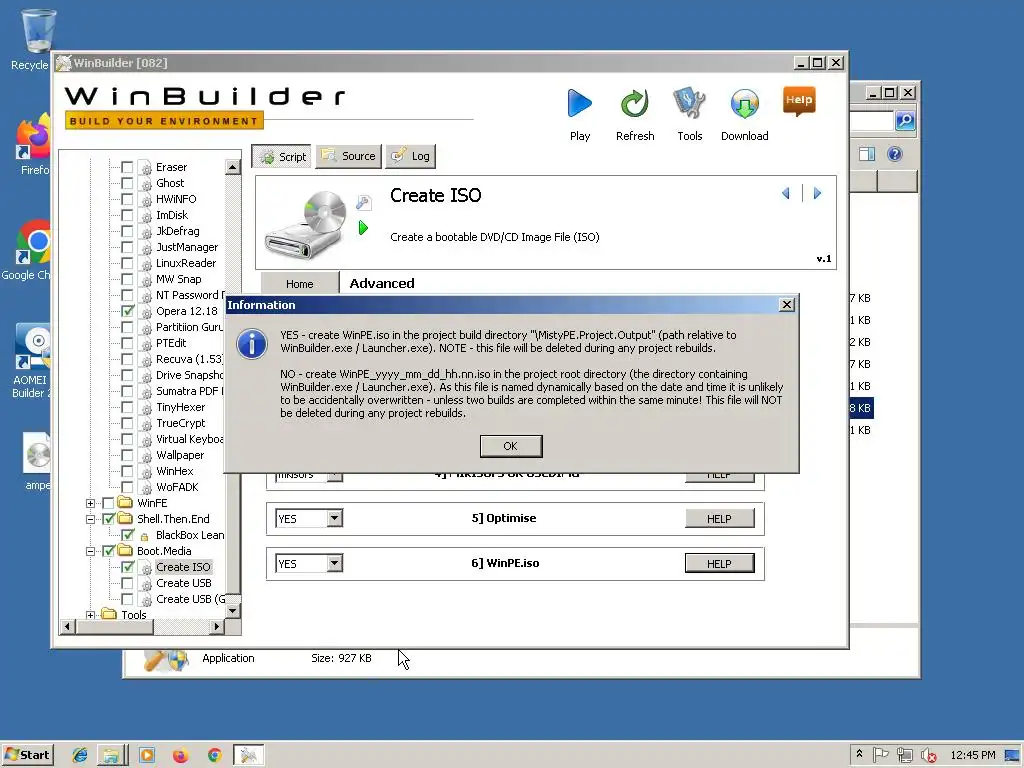
Task: Enable the WinHex script checkbox
Action: [x=127, y=471]
